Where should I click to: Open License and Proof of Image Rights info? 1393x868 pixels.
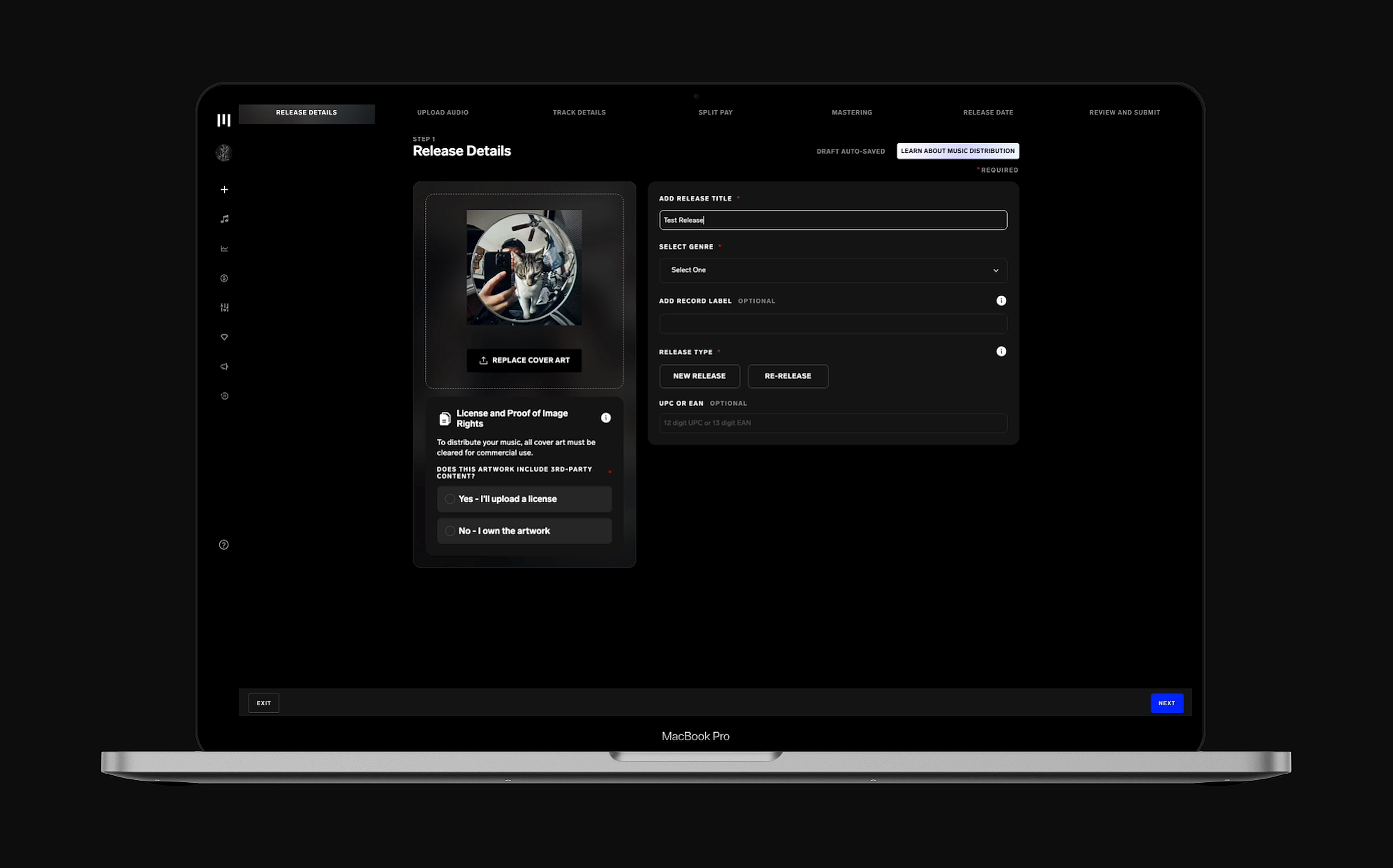(x=606, y=418)
